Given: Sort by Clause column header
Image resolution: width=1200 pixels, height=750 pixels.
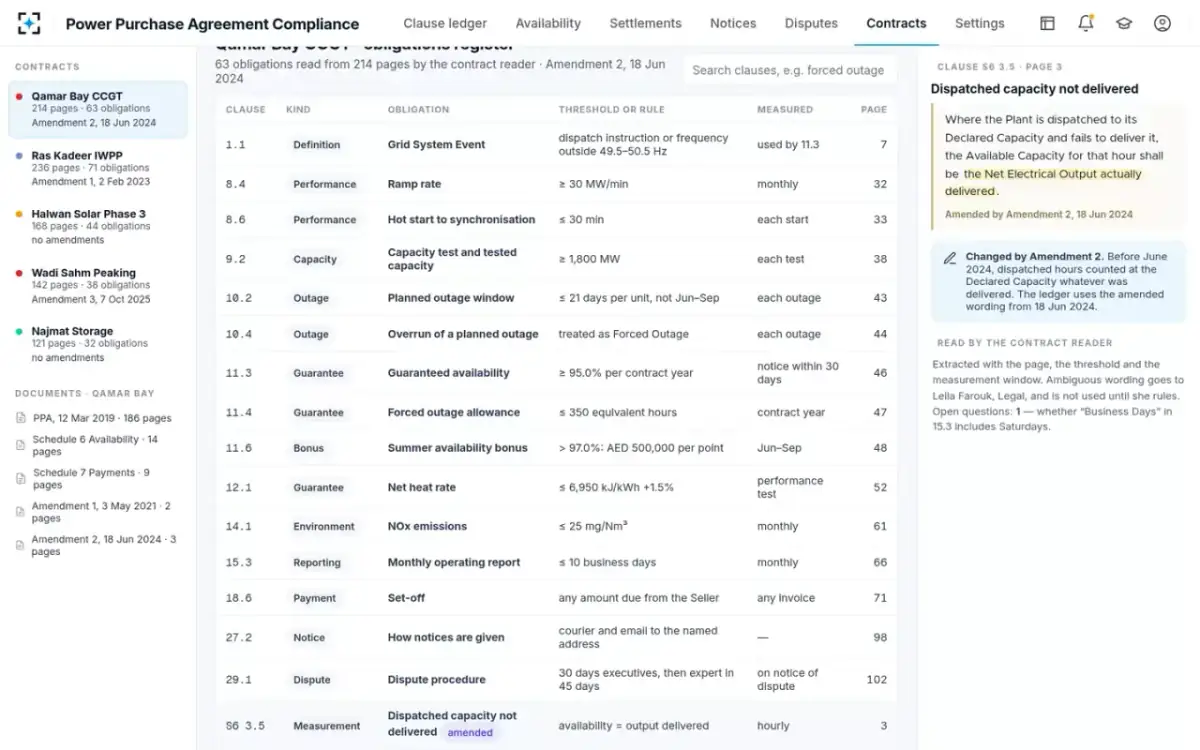Looking at the screenshot, I should point(245,110).
